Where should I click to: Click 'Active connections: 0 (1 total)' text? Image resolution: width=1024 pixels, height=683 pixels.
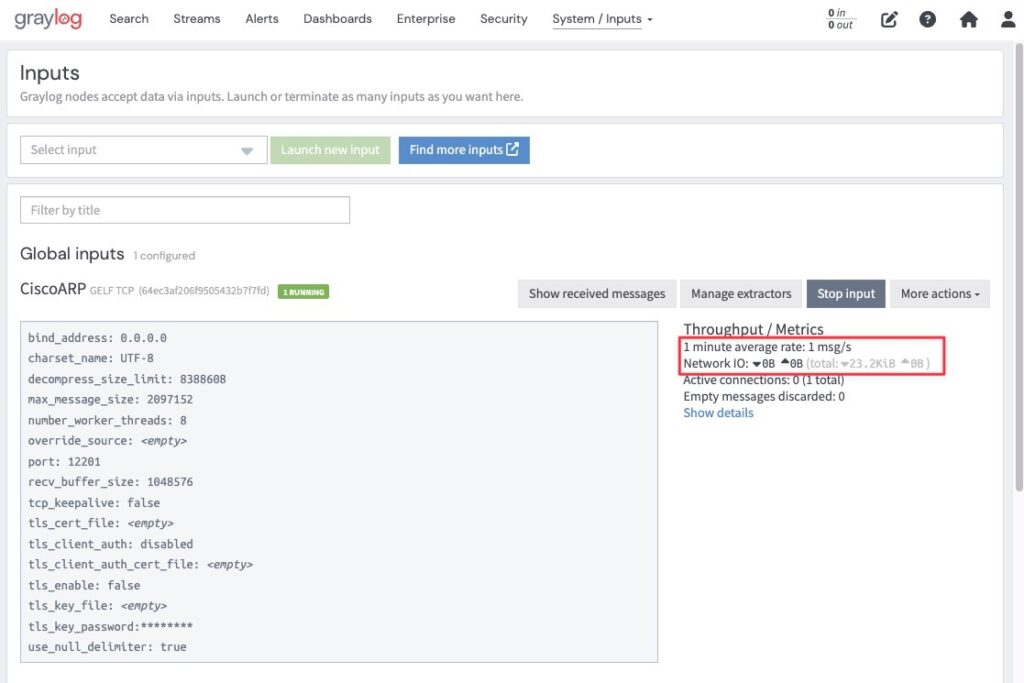click(763, 380)
